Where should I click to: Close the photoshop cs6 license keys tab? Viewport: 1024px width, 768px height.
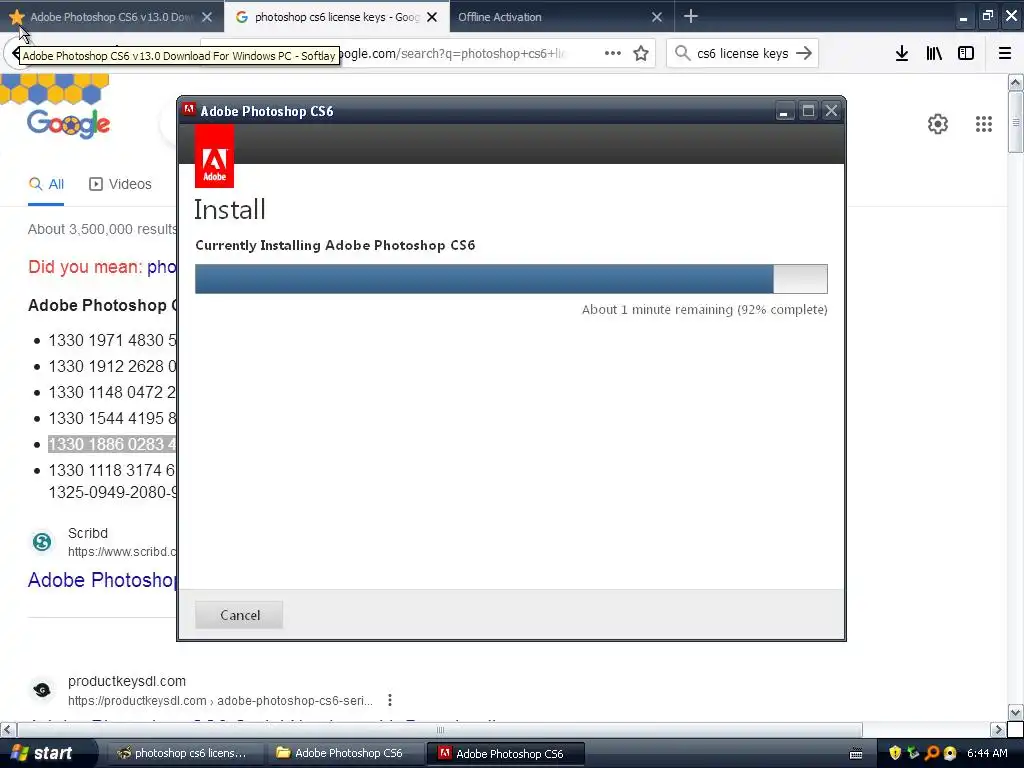(432, 17)
